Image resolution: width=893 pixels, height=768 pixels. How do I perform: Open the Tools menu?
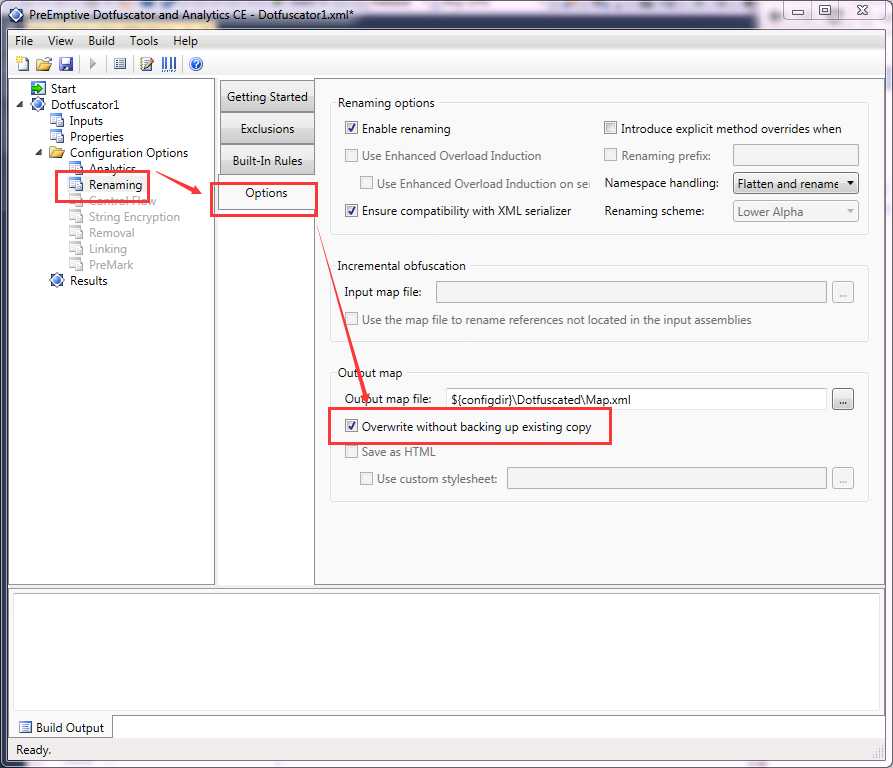[144, 41]
